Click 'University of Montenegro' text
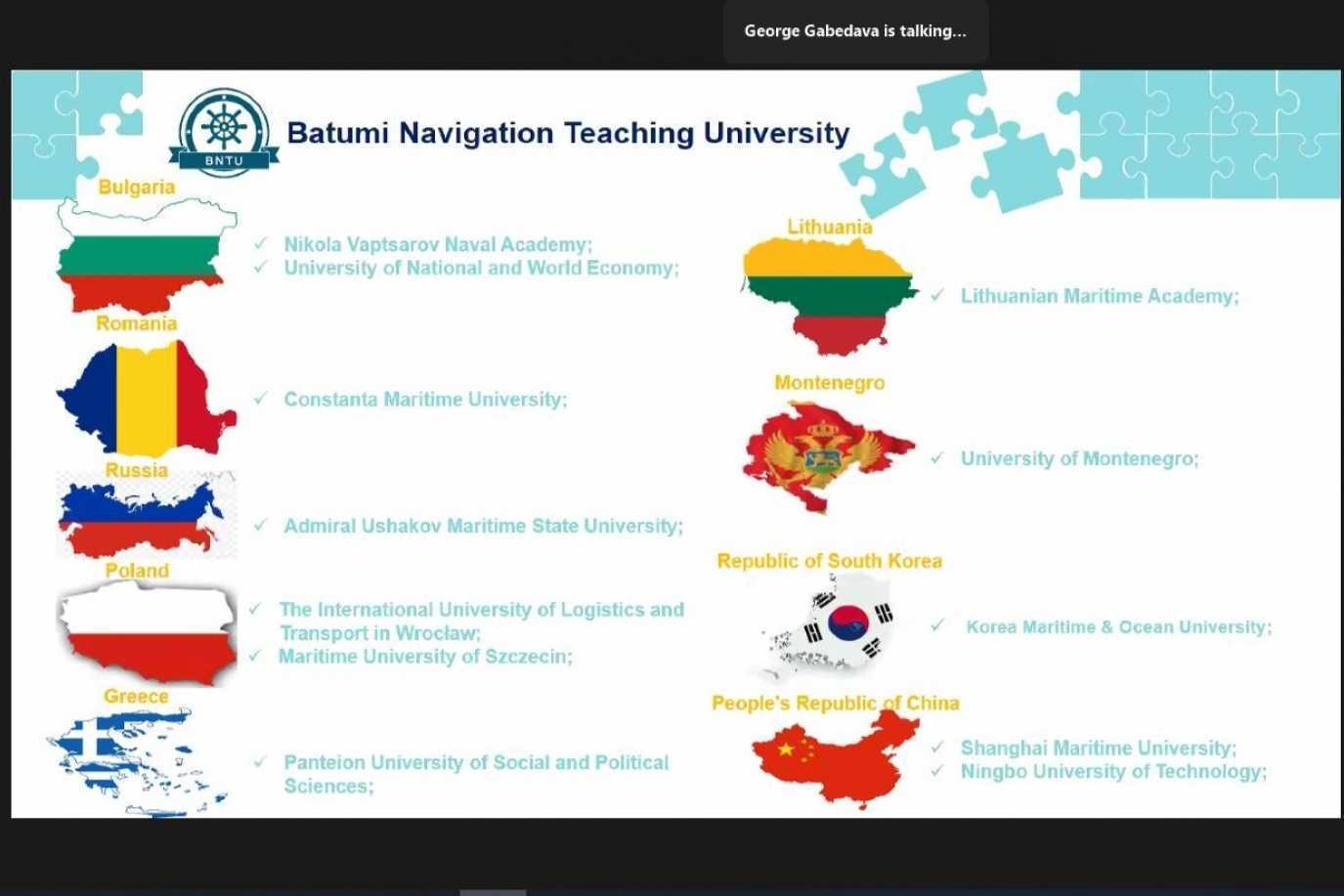 pos(1079,458)
